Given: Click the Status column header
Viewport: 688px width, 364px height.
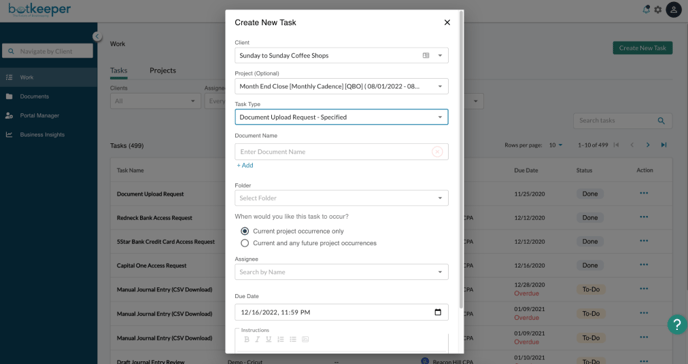Looking at the screenshot, I should tap(584, 170).
